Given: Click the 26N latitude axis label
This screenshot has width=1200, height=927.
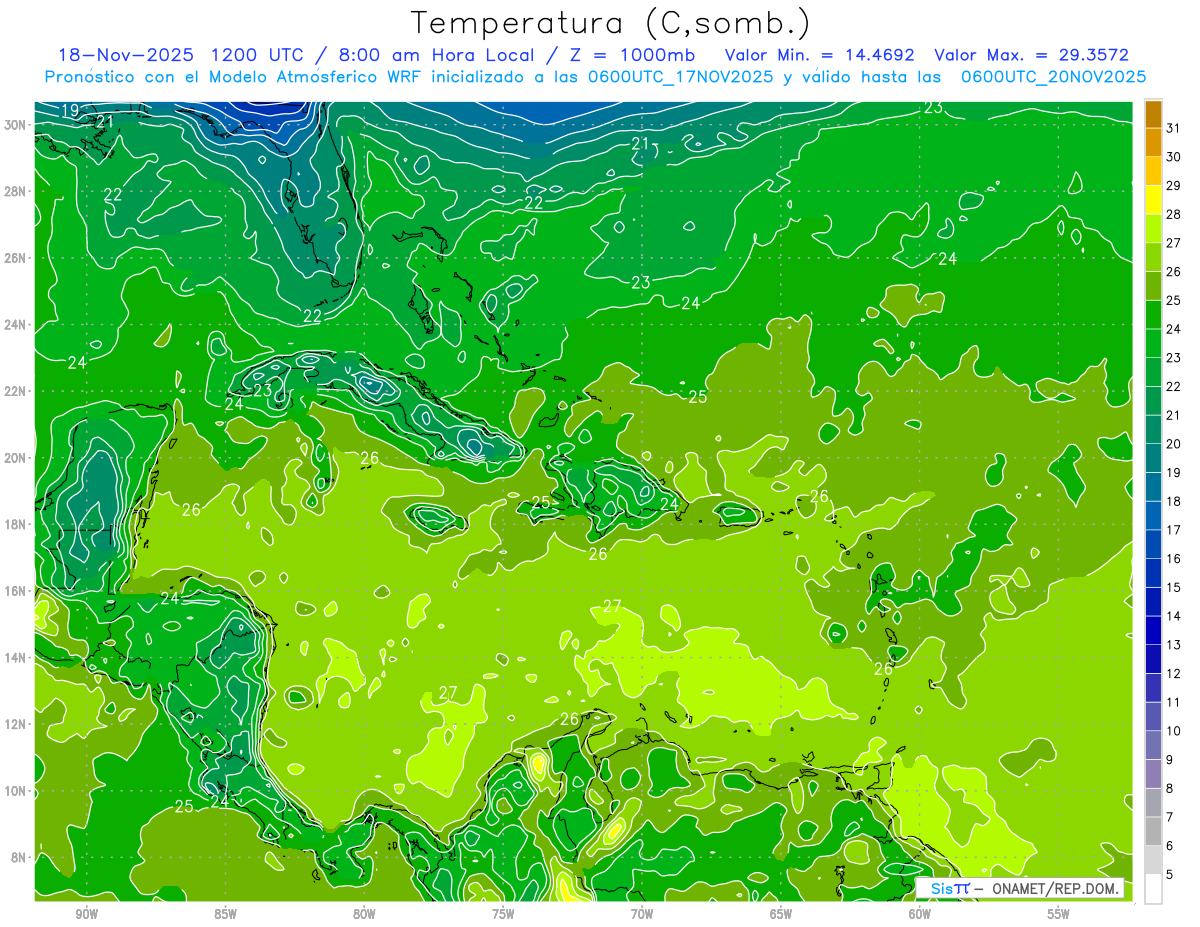Looking at the screenshot, I should click(16, 258).
